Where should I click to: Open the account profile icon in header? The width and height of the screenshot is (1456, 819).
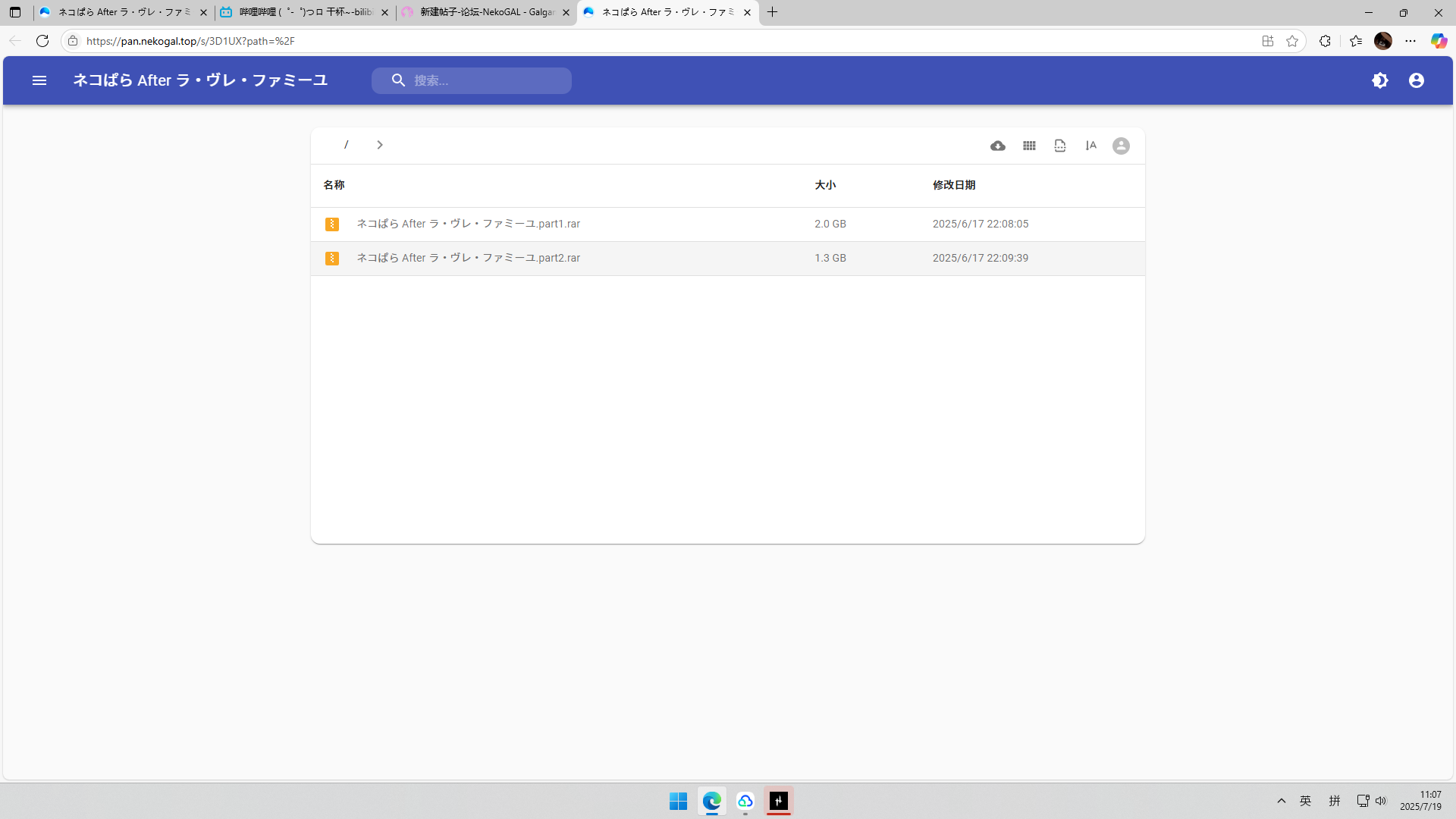[1417, 80]
